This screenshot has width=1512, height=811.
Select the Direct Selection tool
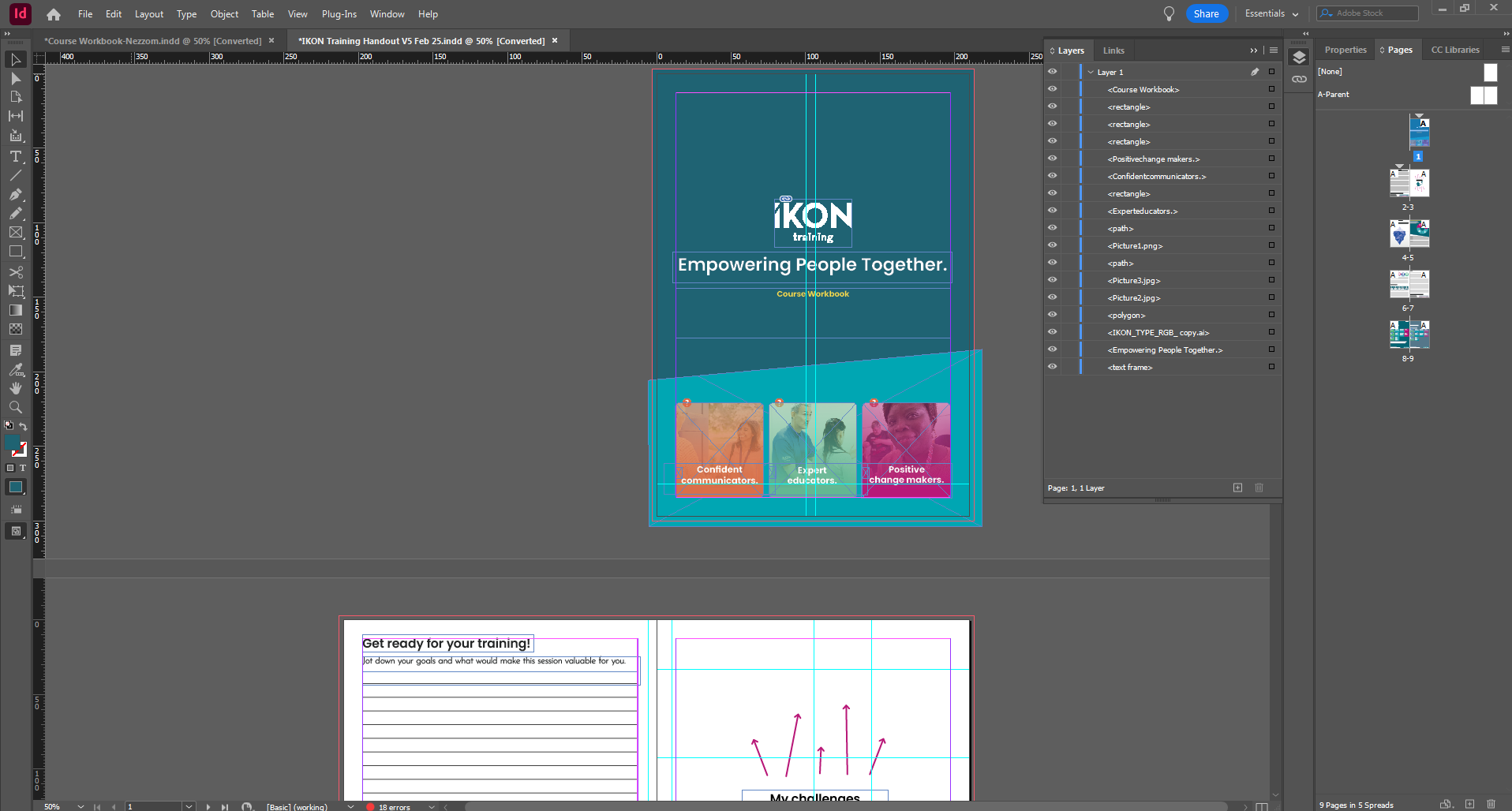15,79
